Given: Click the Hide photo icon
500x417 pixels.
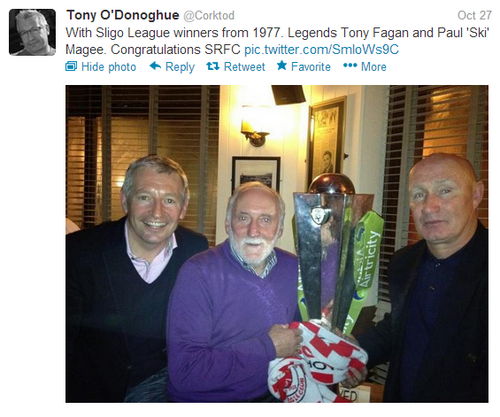Looking at the screenshot, I should [71, 66].
